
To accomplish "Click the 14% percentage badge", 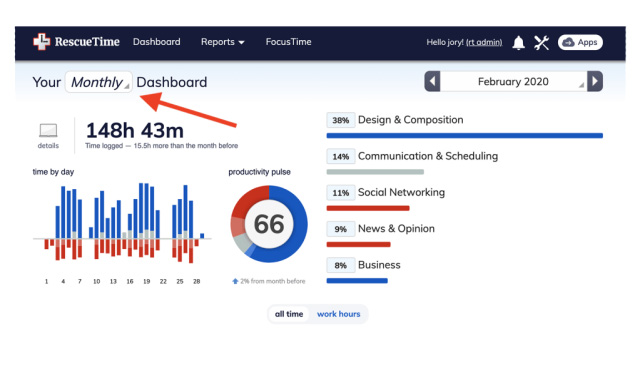I will point(341,157).
